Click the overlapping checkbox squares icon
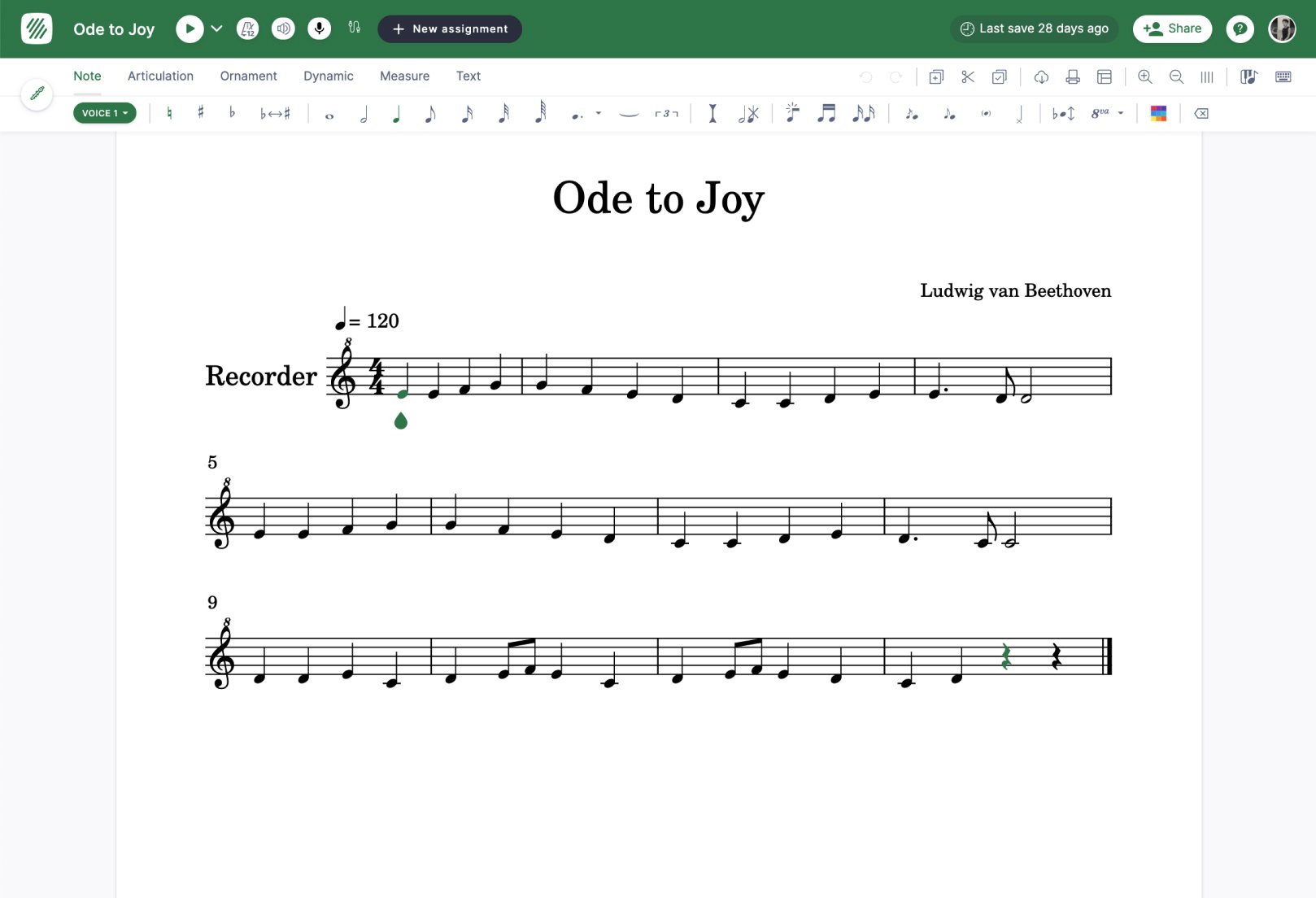The height and width of the screenshot is (898, 1316). pyautogui.click(x=1000, y=77)
